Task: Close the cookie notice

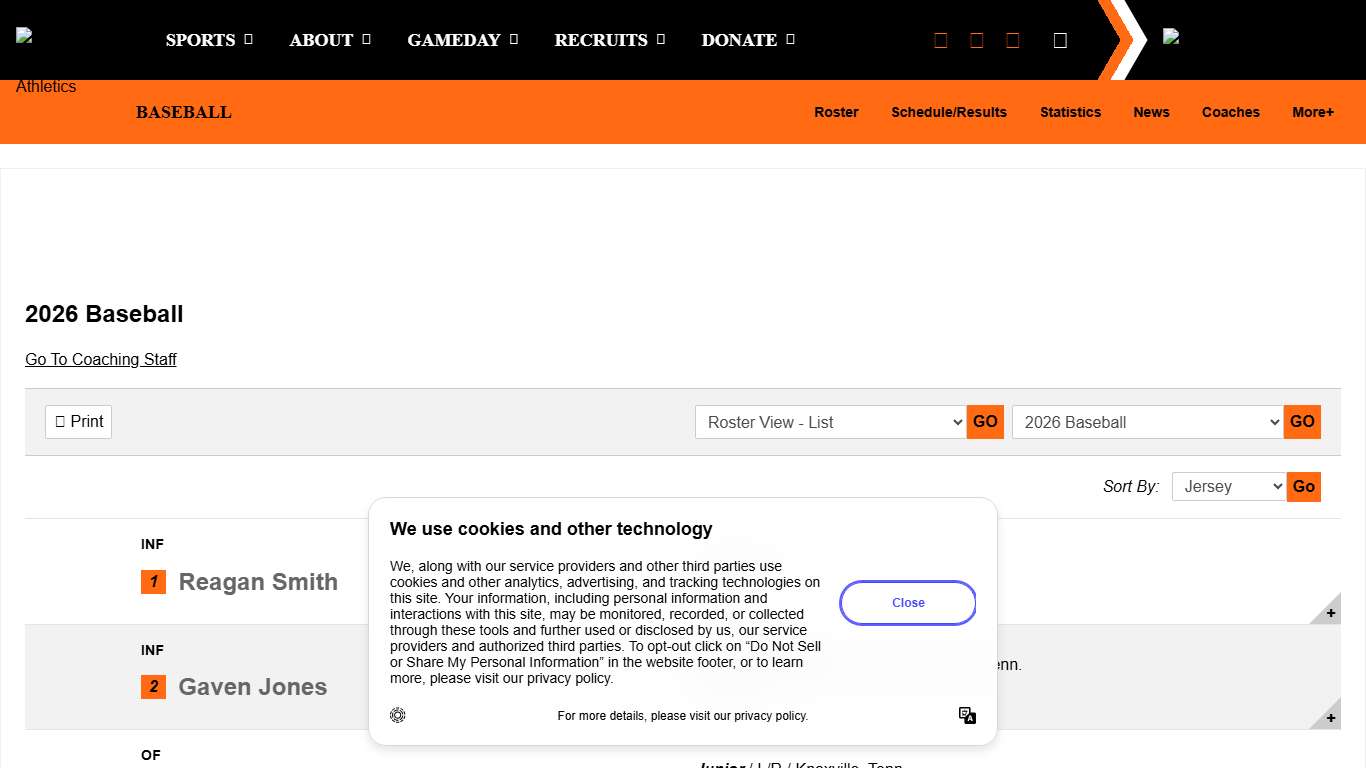Action: 908,603
